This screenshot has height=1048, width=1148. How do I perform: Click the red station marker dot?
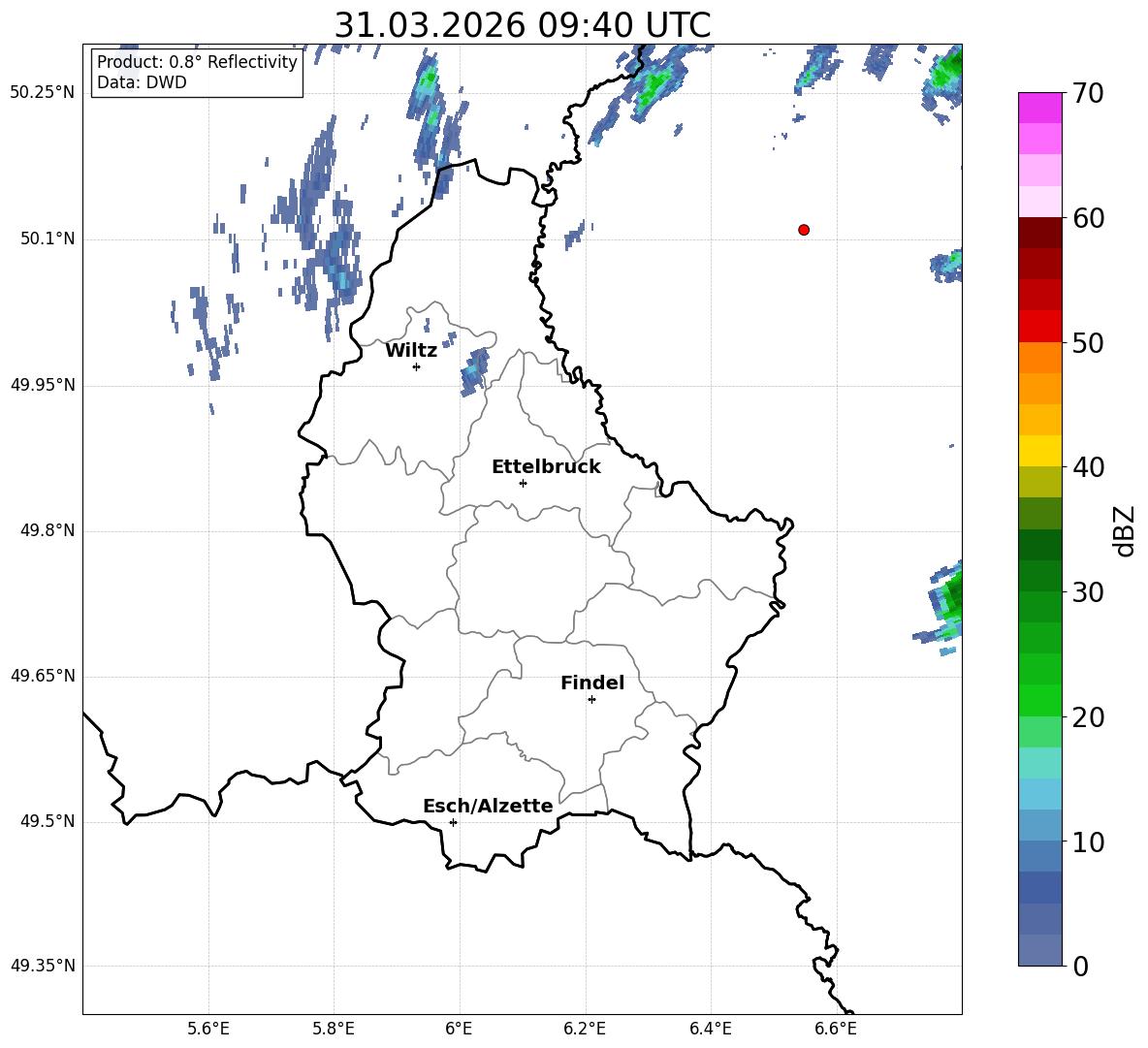pyautogui.click(x=804, y=230)
